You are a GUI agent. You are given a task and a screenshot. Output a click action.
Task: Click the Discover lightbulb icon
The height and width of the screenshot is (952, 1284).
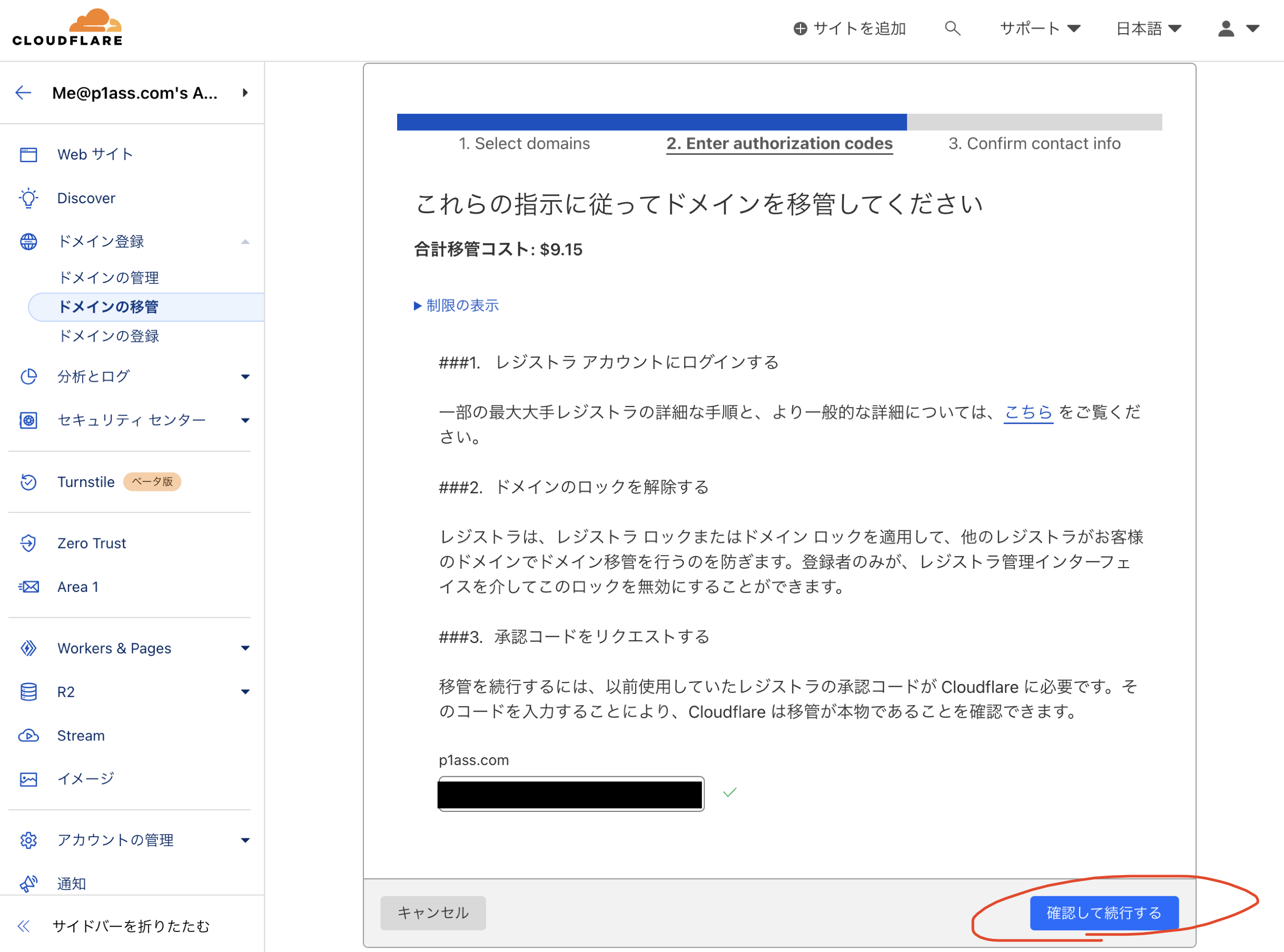click(28, 198)
